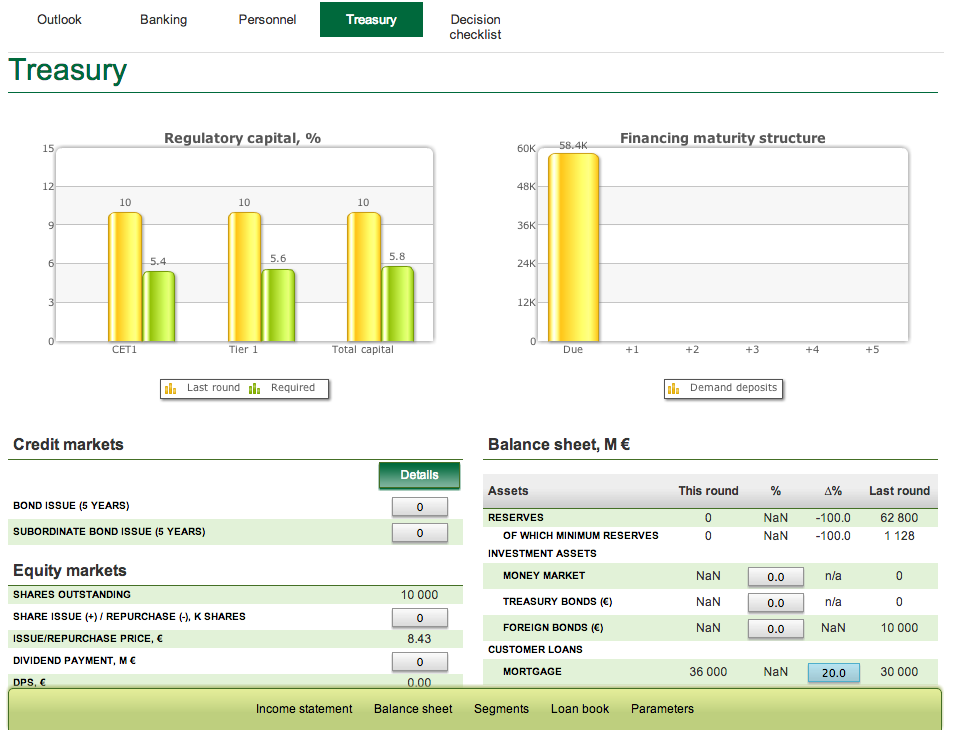Go to the Personnel tab

point(267,19)
